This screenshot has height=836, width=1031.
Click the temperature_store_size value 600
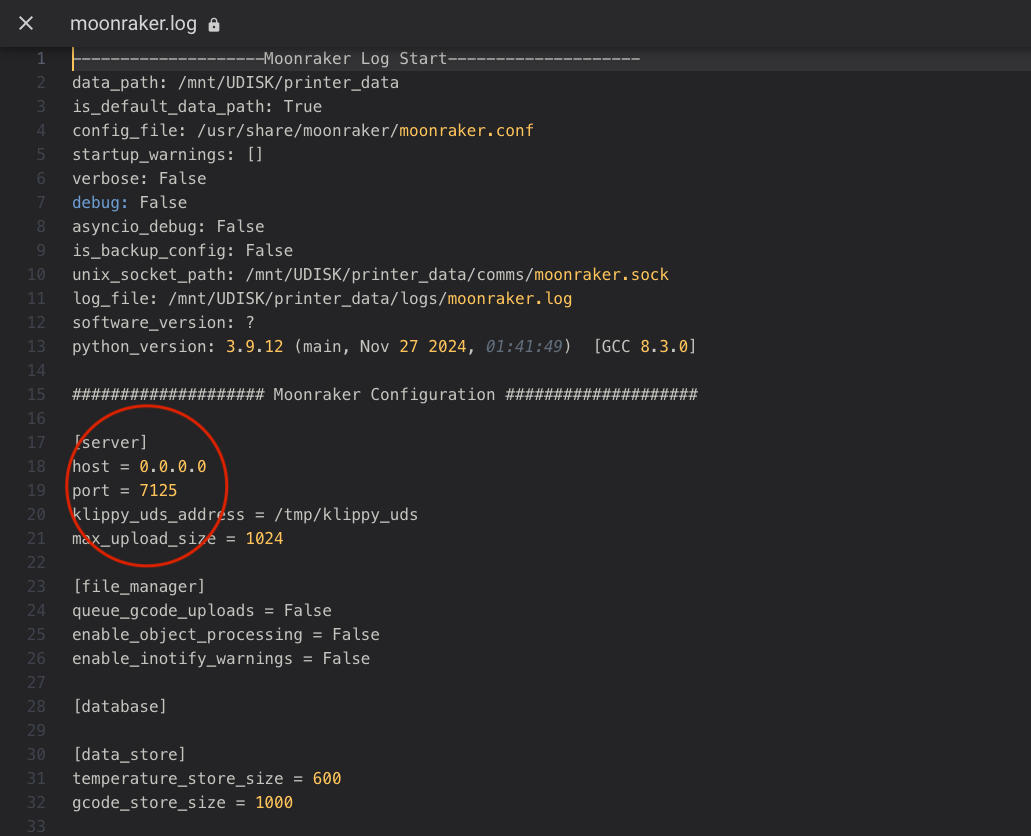coord(326,778)
